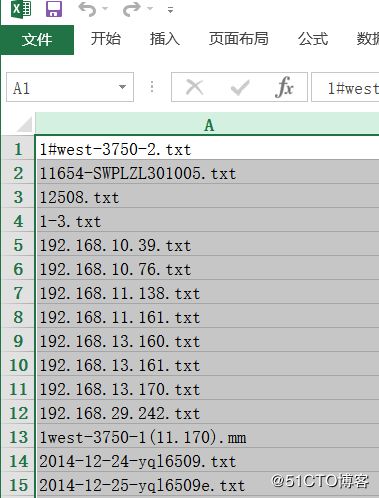Select row 5 header
The width and height of the screenshot is (379, 498).
coord(18,245)
